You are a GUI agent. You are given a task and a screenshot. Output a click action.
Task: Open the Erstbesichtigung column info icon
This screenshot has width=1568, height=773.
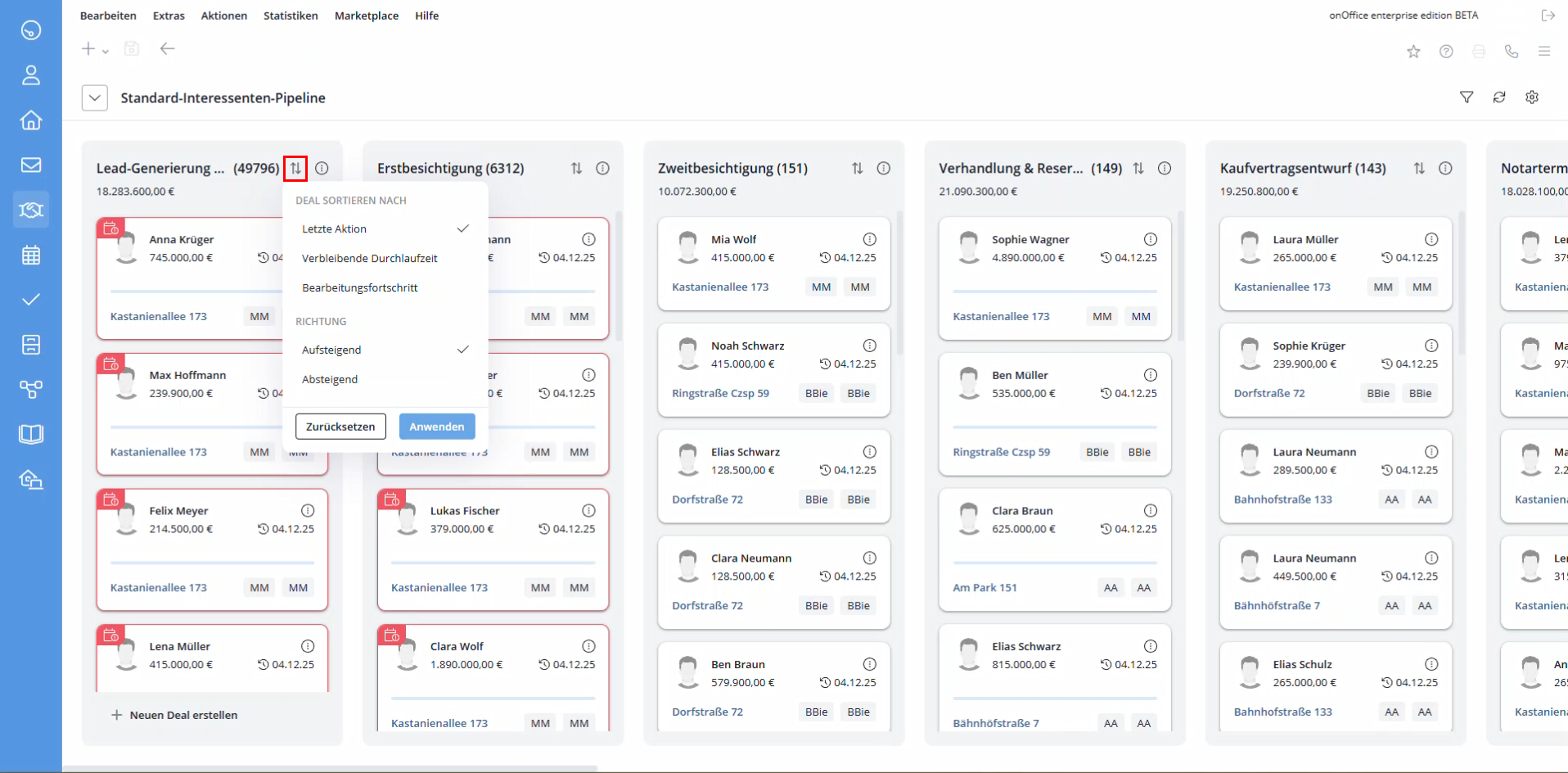point(602,168)
